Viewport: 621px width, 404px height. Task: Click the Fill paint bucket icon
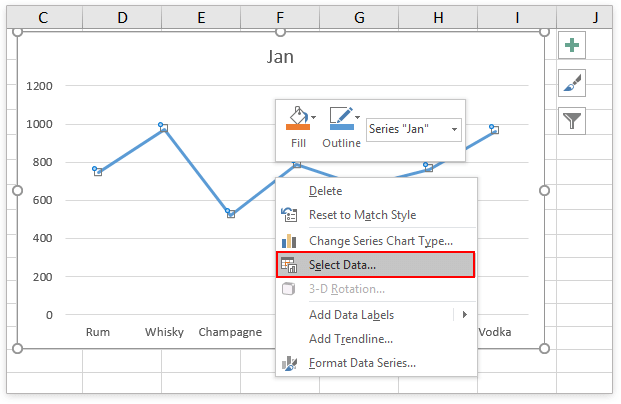coord(297,119)
